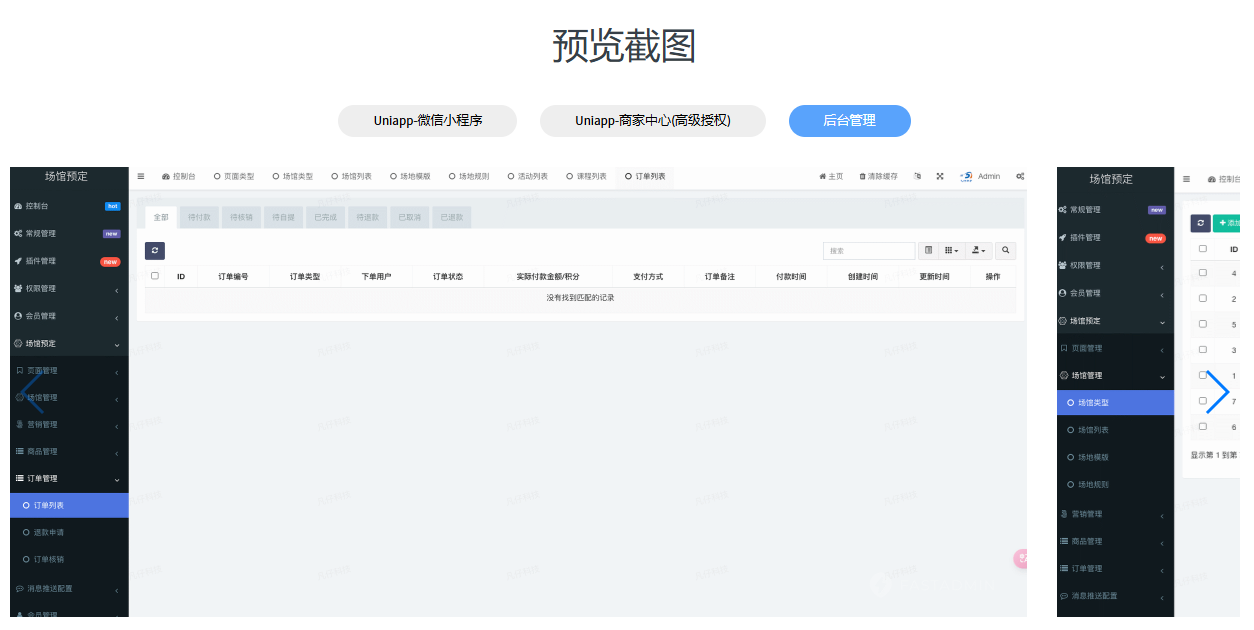This screenshot has width=1254, height=630.
Task: Click the 清除缓存 trash icon
Action: tap(863, 177)
